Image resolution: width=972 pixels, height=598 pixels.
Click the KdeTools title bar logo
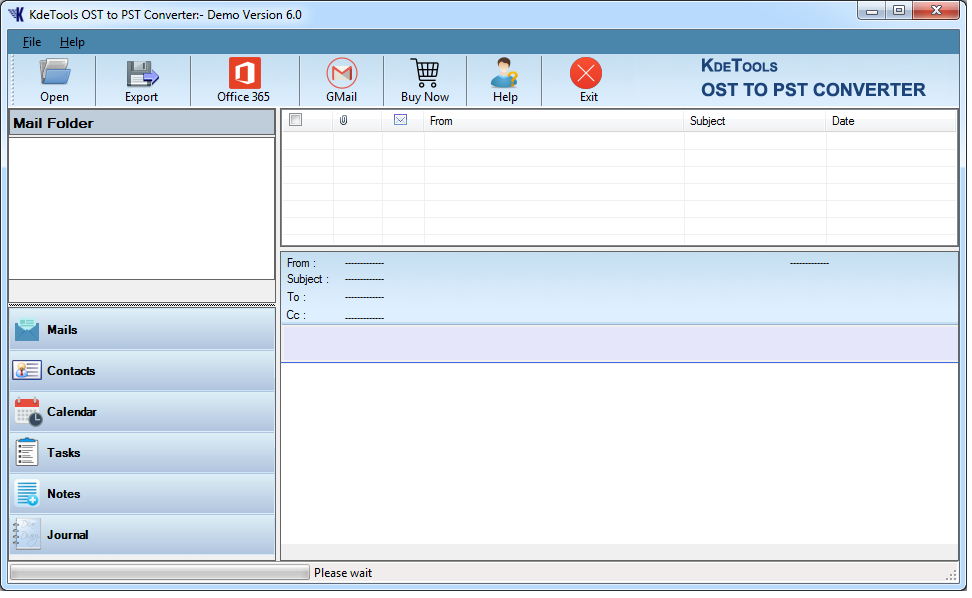point(16,14)
